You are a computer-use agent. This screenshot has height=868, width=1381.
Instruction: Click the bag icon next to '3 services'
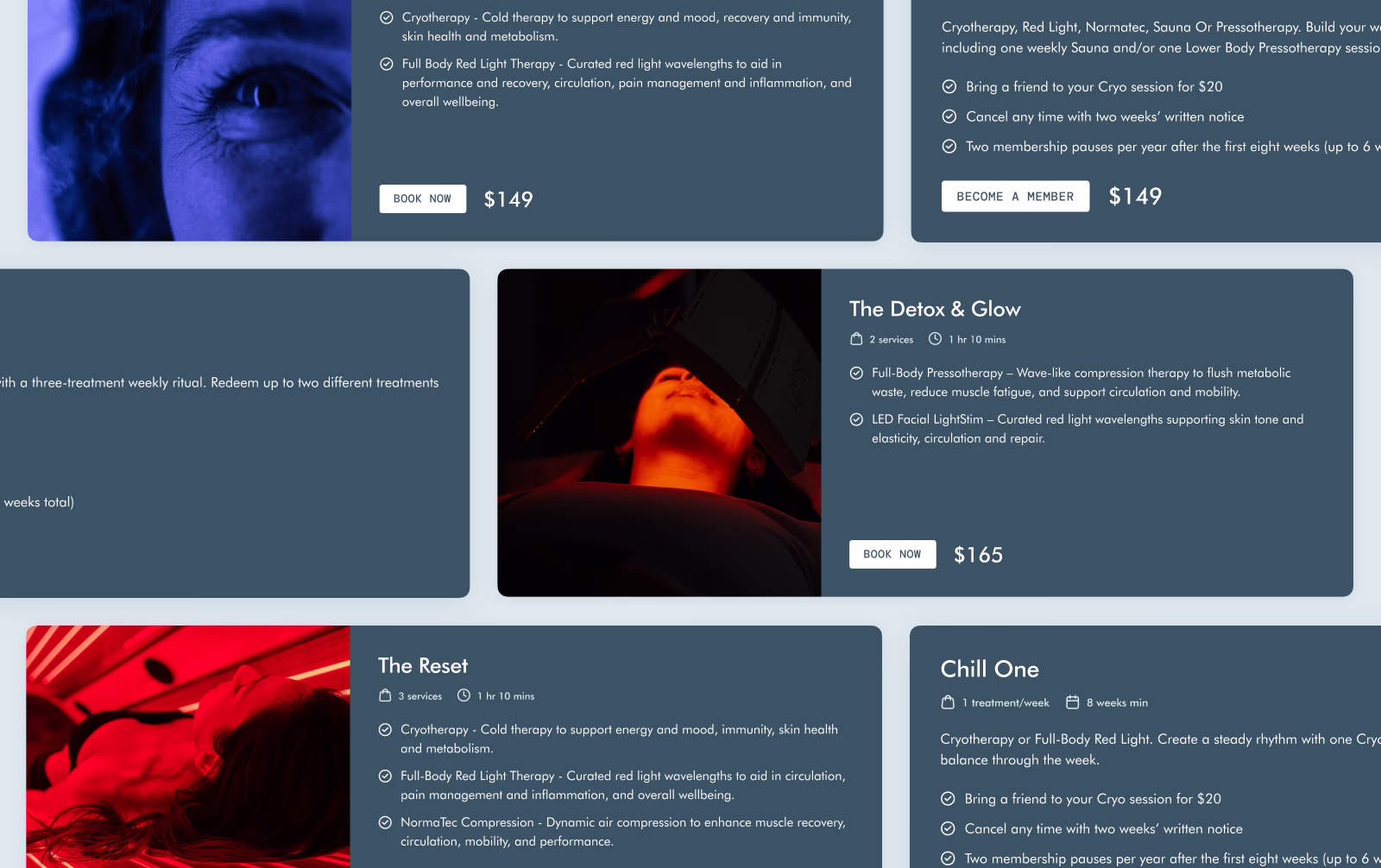click(385, 695)
